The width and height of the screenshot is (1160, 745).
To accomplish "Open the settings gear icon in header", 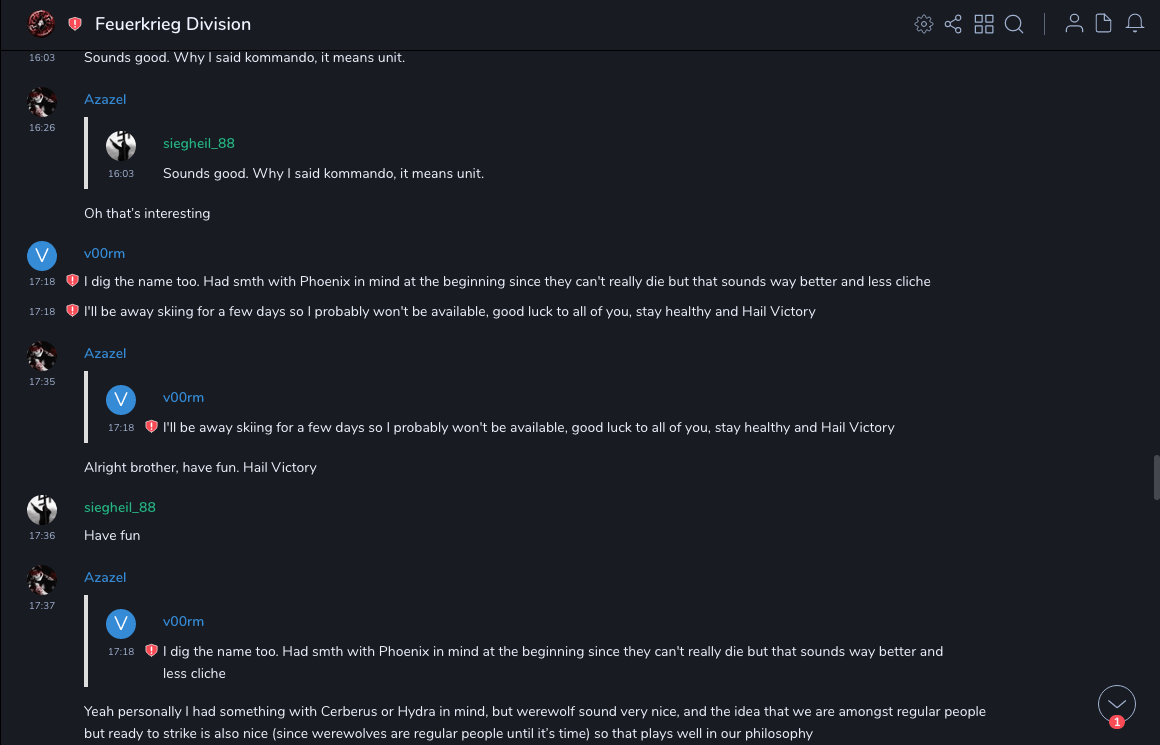I will (x=924, y=24).
